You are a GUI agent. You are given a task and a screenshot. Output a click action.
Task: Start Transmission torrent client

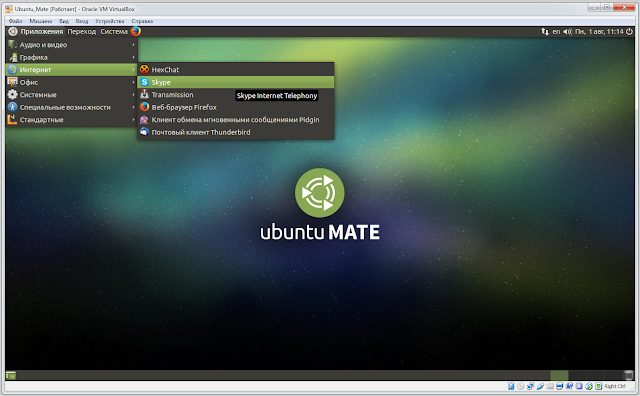pos(236,95)
